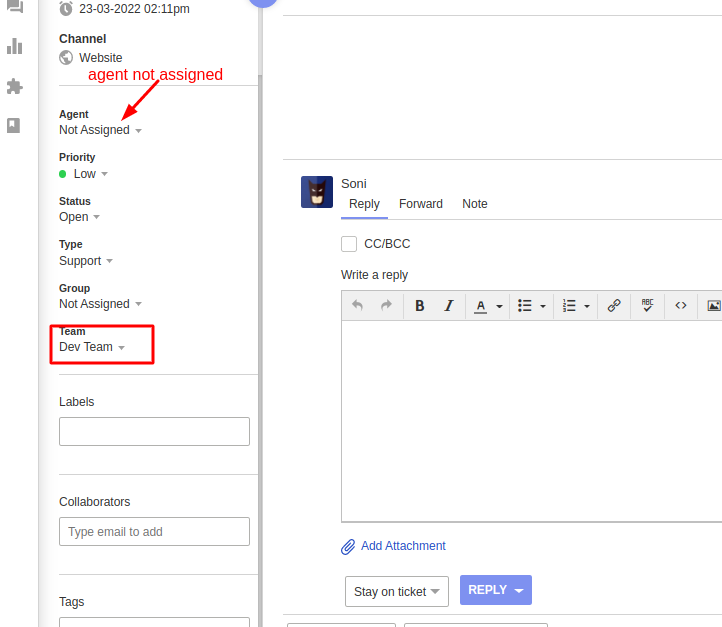Insert a numbered list
722x627 pixels.
pyautogui.click(x=569, y=306)
